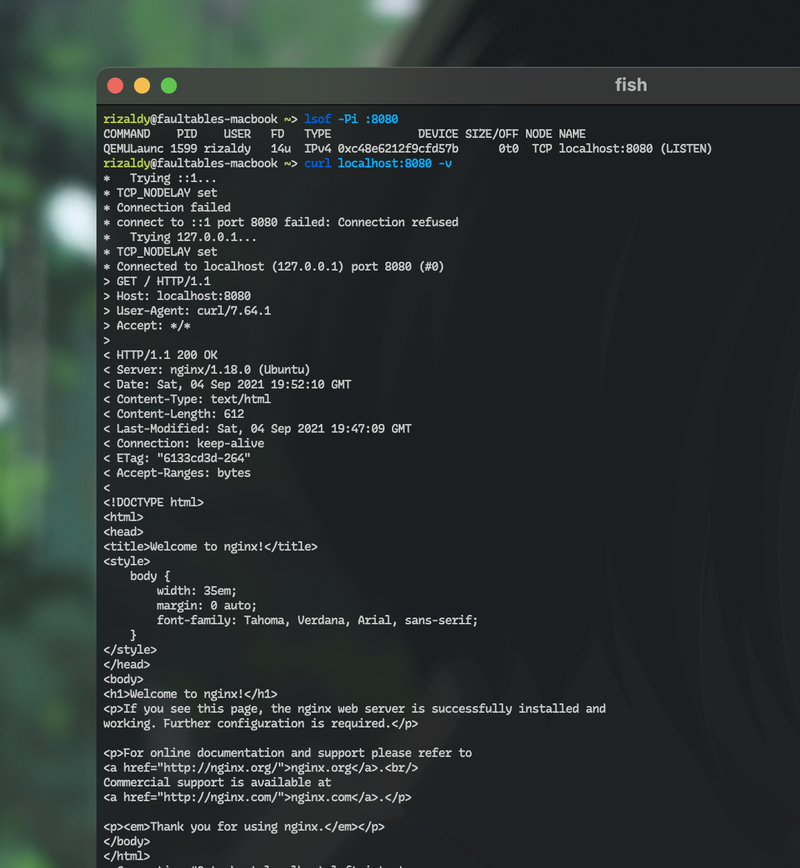
Task: Click 'QEMULaunc' process name in lsof output
Action: (133, 148)
